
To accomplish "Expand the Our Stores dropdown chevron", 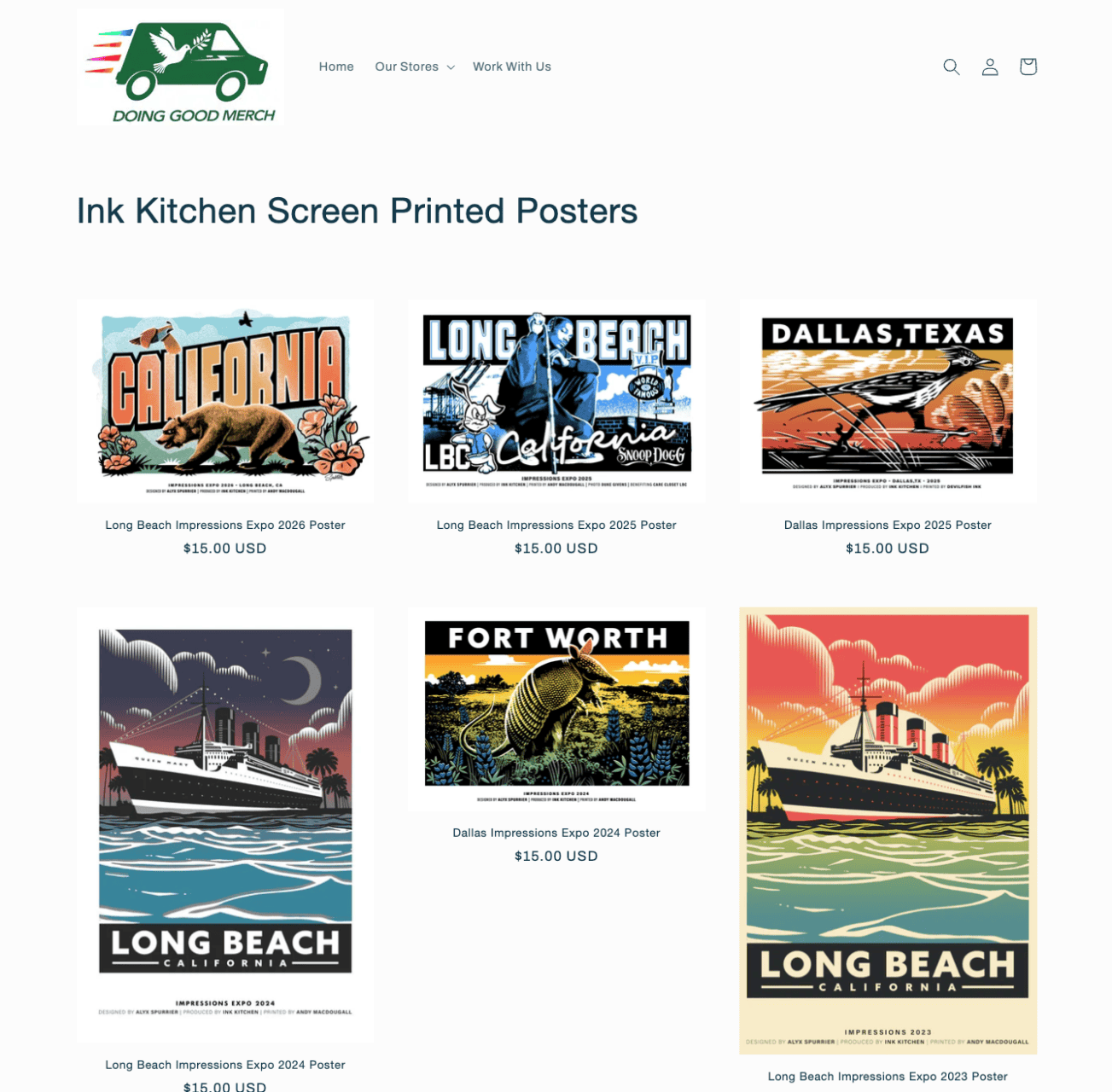I will [451, 67].
